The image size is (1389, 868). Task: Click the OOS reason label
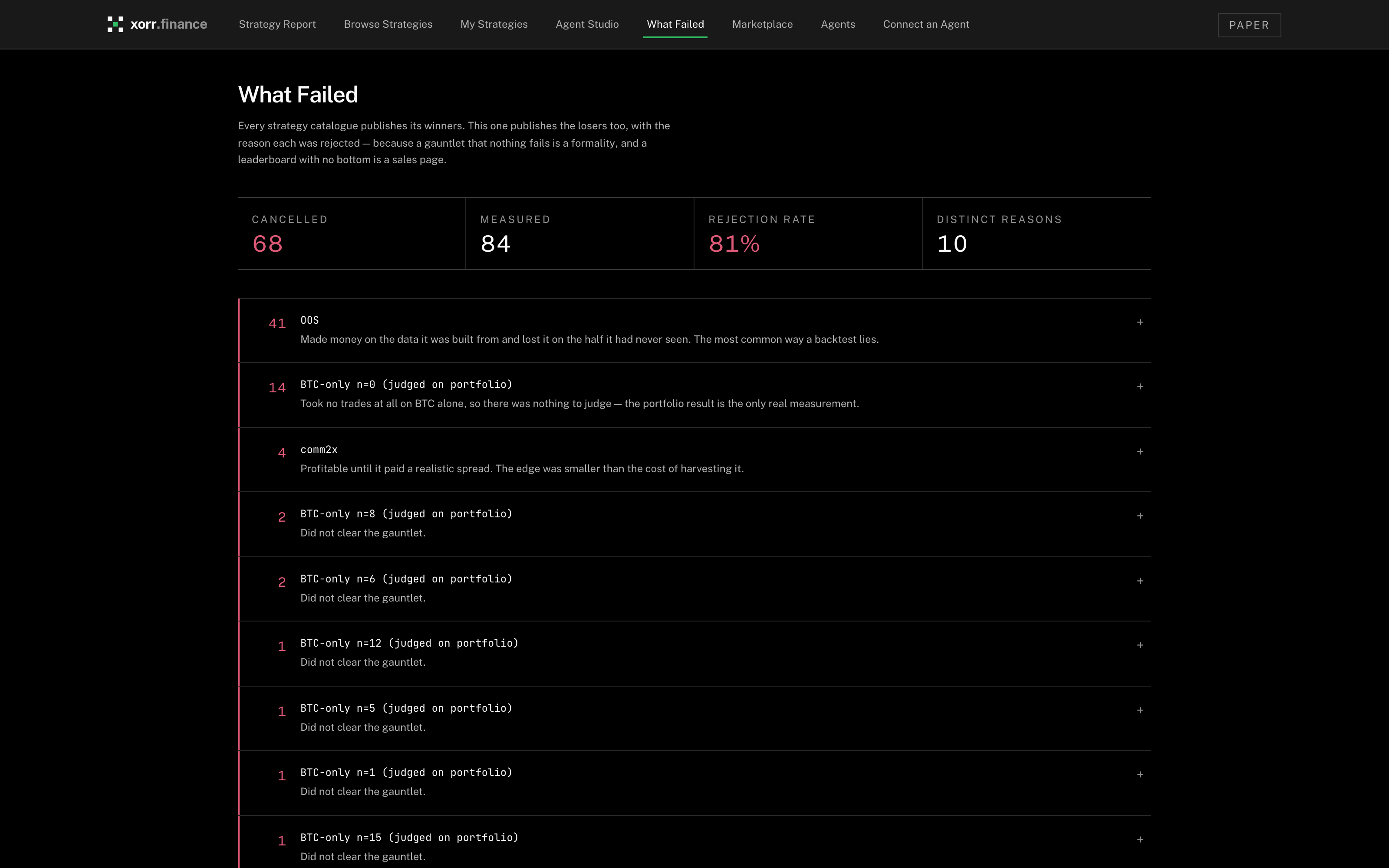click(x=310, y=320)
